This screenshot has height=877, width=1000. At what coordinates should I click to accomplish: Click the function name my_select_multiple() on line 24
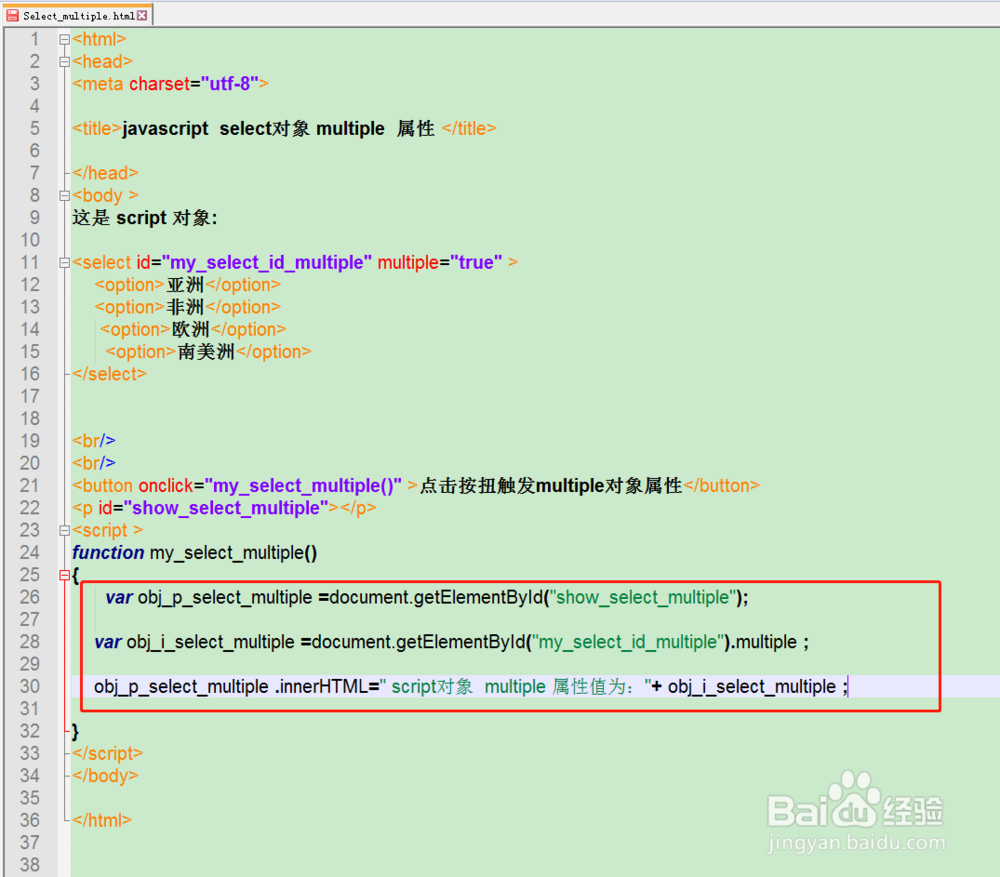(x=233, y=553)
